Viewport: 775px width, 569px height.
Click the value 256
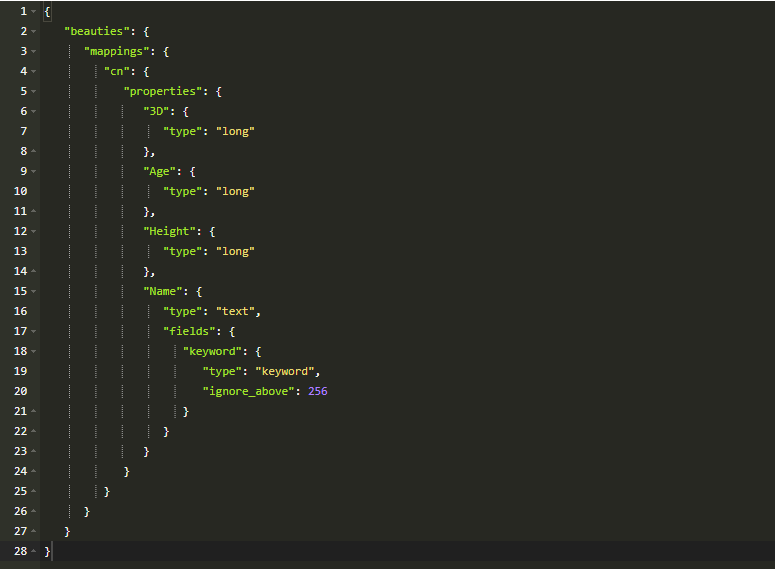[x=318, y=392]
